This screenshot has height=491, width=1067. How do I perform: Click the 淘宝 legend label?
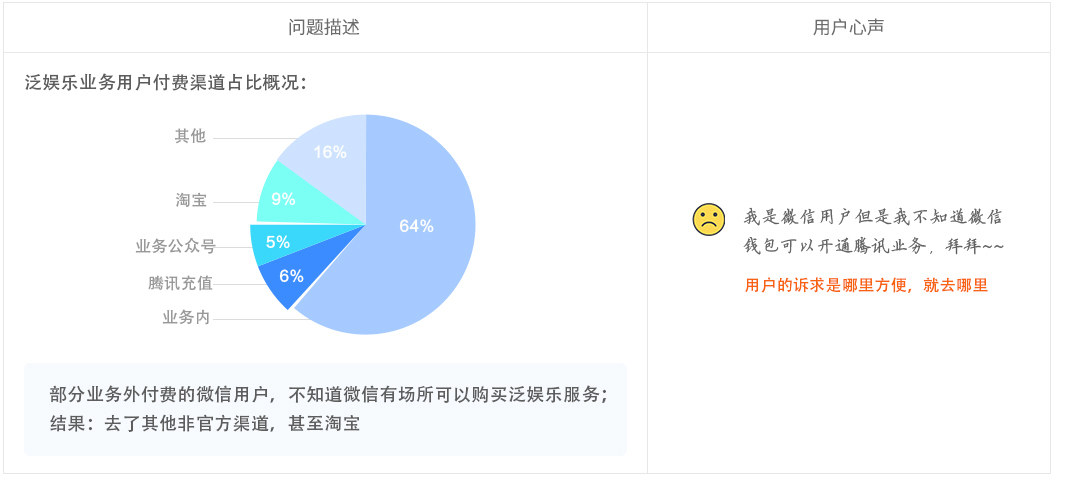tap(191, 201)
